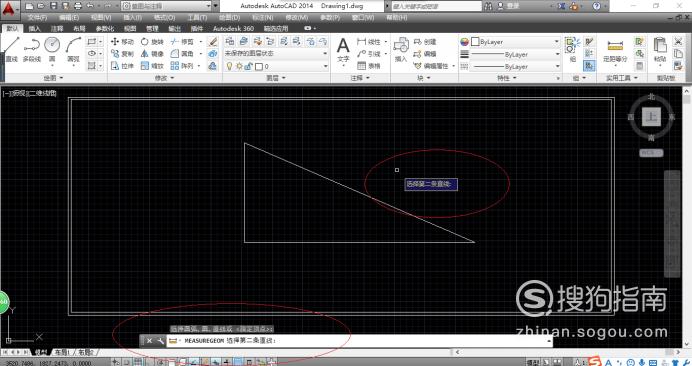
Task: Select the Line (直线) drawing tool
Action: (x=11, y=50)
